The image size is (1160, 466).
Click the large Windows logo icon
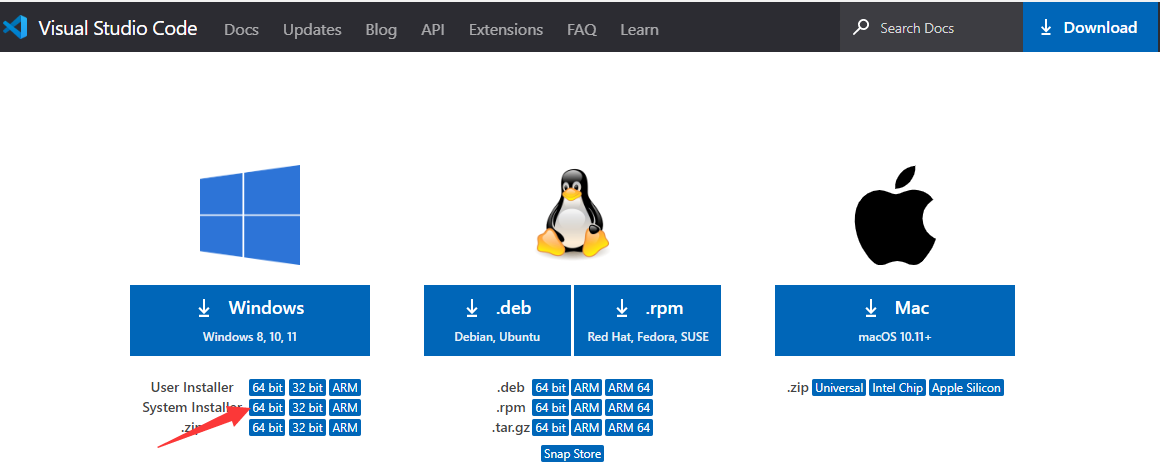[250, 214]
